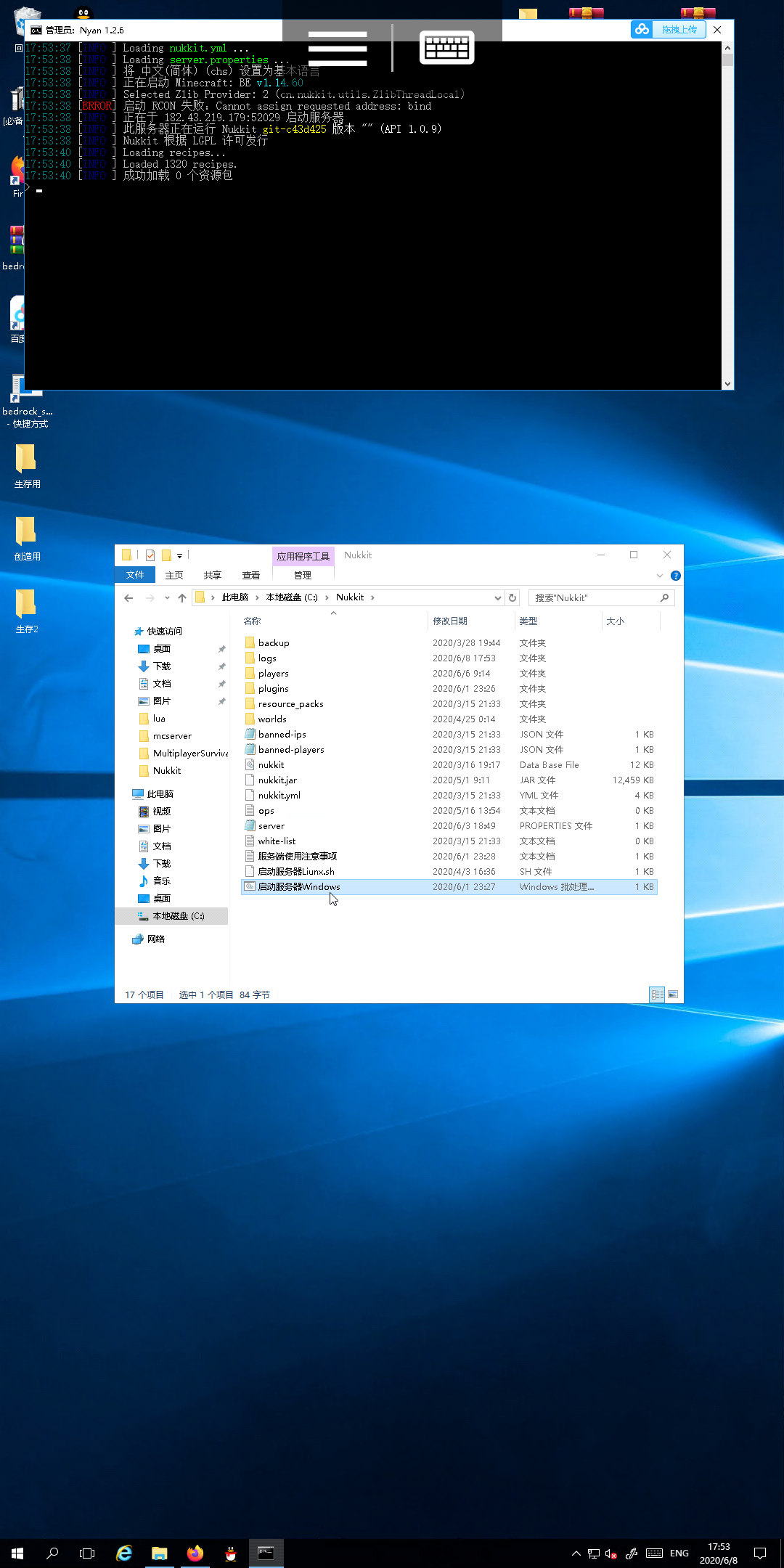The width and height of the screenshot is (784, 1568).
Task: Click the console scrollbar down arrow
Action: point(727,384)
